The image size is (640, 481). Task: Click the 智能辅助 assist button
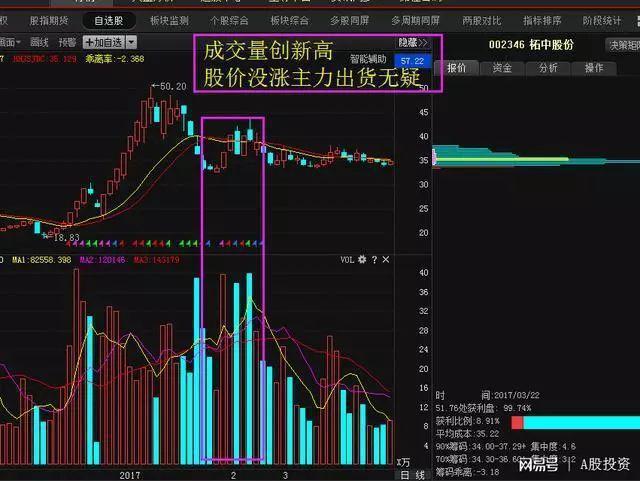click(368, 60)
